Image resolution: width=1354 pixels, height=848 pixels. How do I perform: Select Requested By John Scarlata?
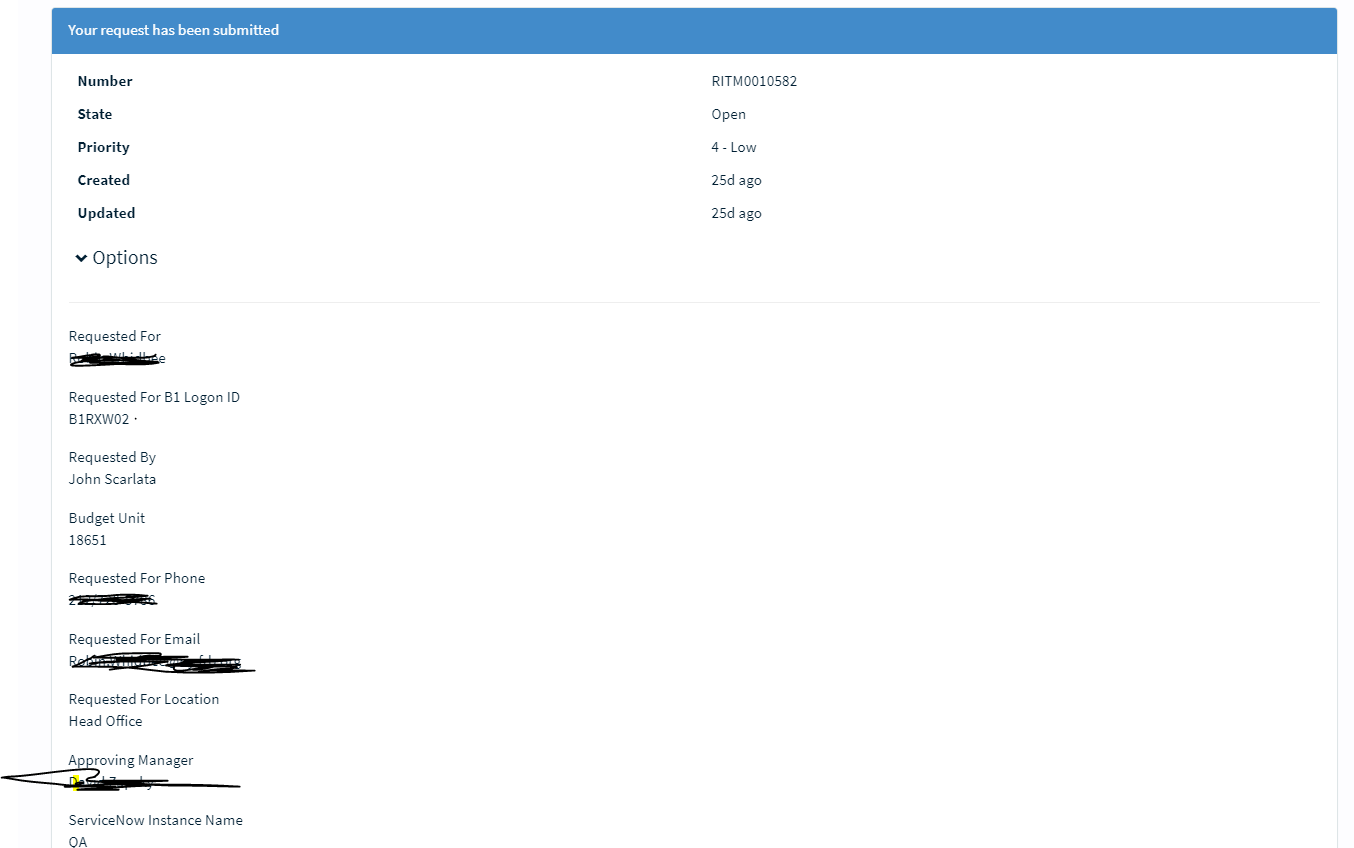[112, 479]
